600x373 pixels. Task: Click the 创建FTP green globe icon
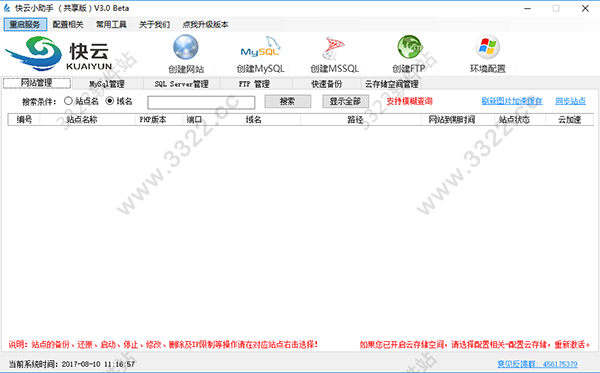(x=409, y=47)
